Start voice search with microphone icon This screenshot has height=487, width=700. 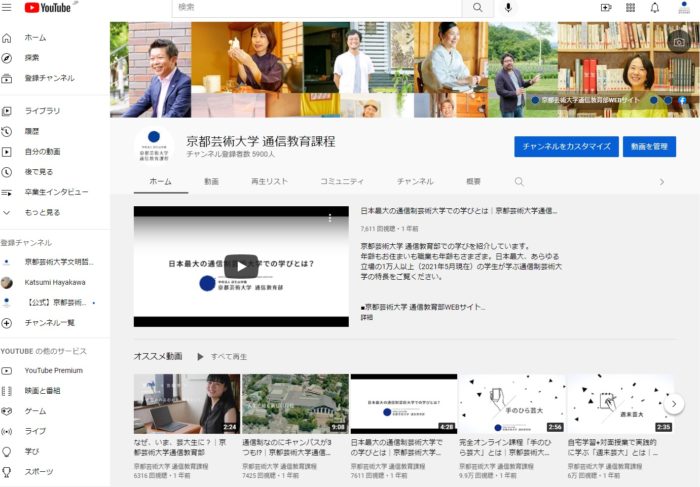508,8
